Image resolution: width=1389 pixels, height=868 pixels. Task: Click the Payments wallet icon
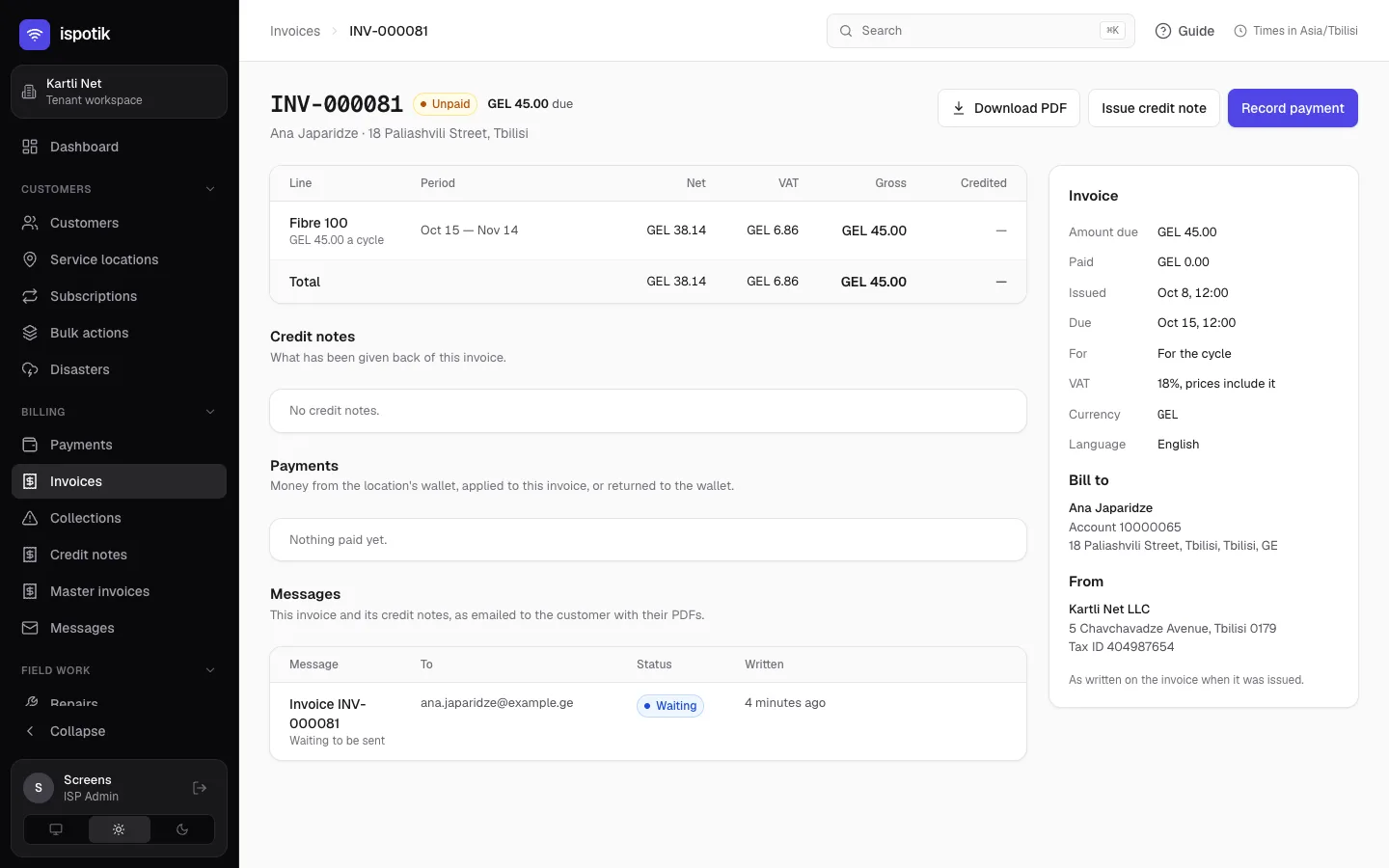coord(30,445)
